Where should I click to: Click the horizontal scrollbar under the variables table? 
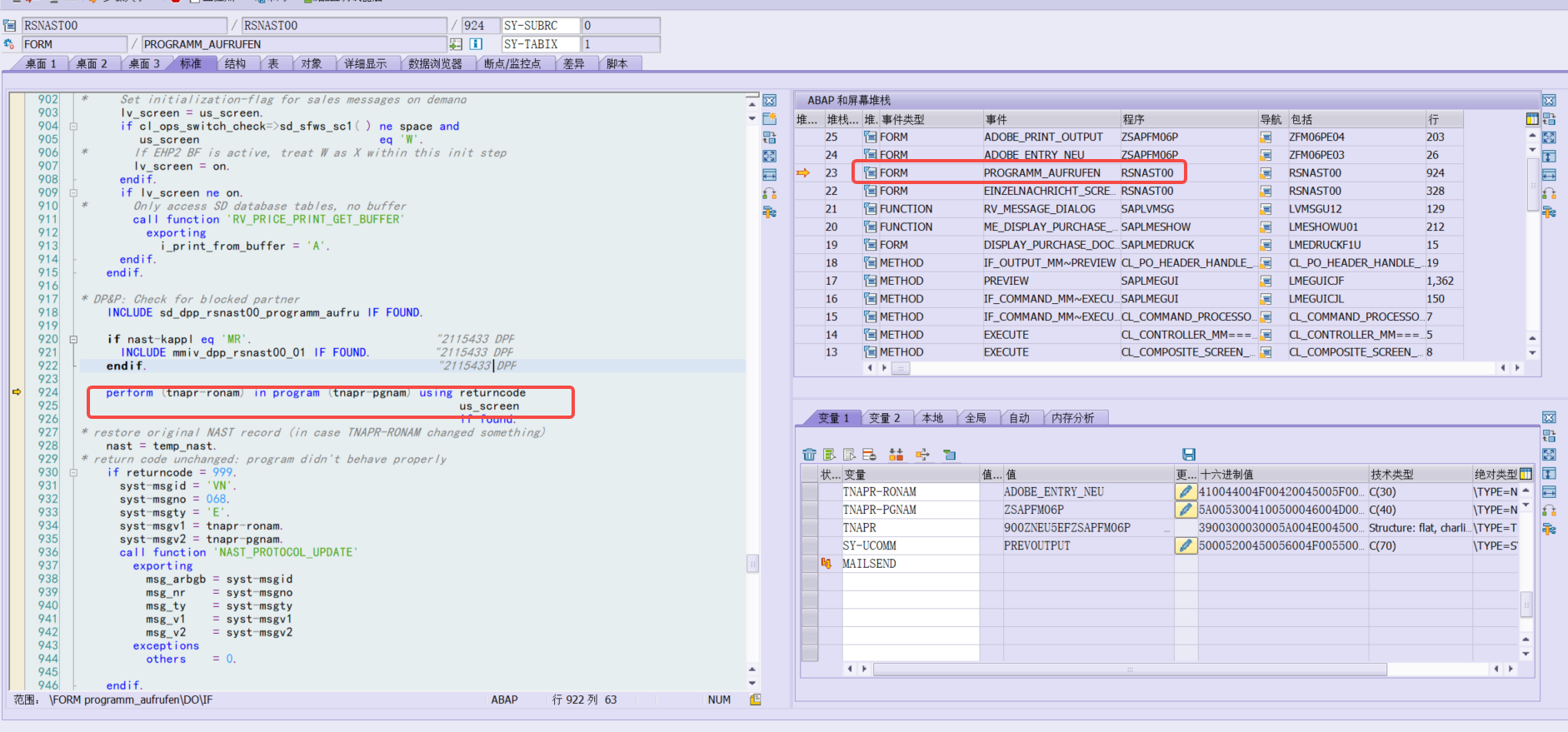coord(1129,670)
